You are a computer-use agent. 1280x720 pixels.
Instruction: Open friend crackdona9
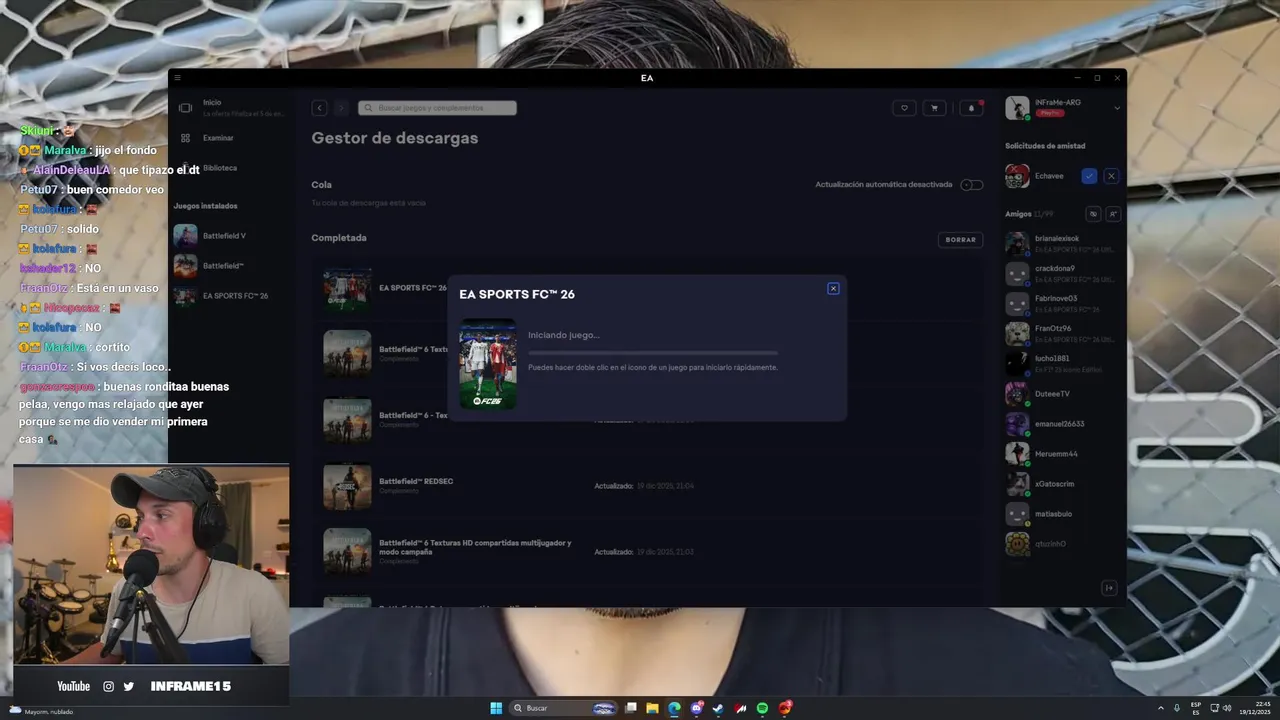click(1062, 274)
